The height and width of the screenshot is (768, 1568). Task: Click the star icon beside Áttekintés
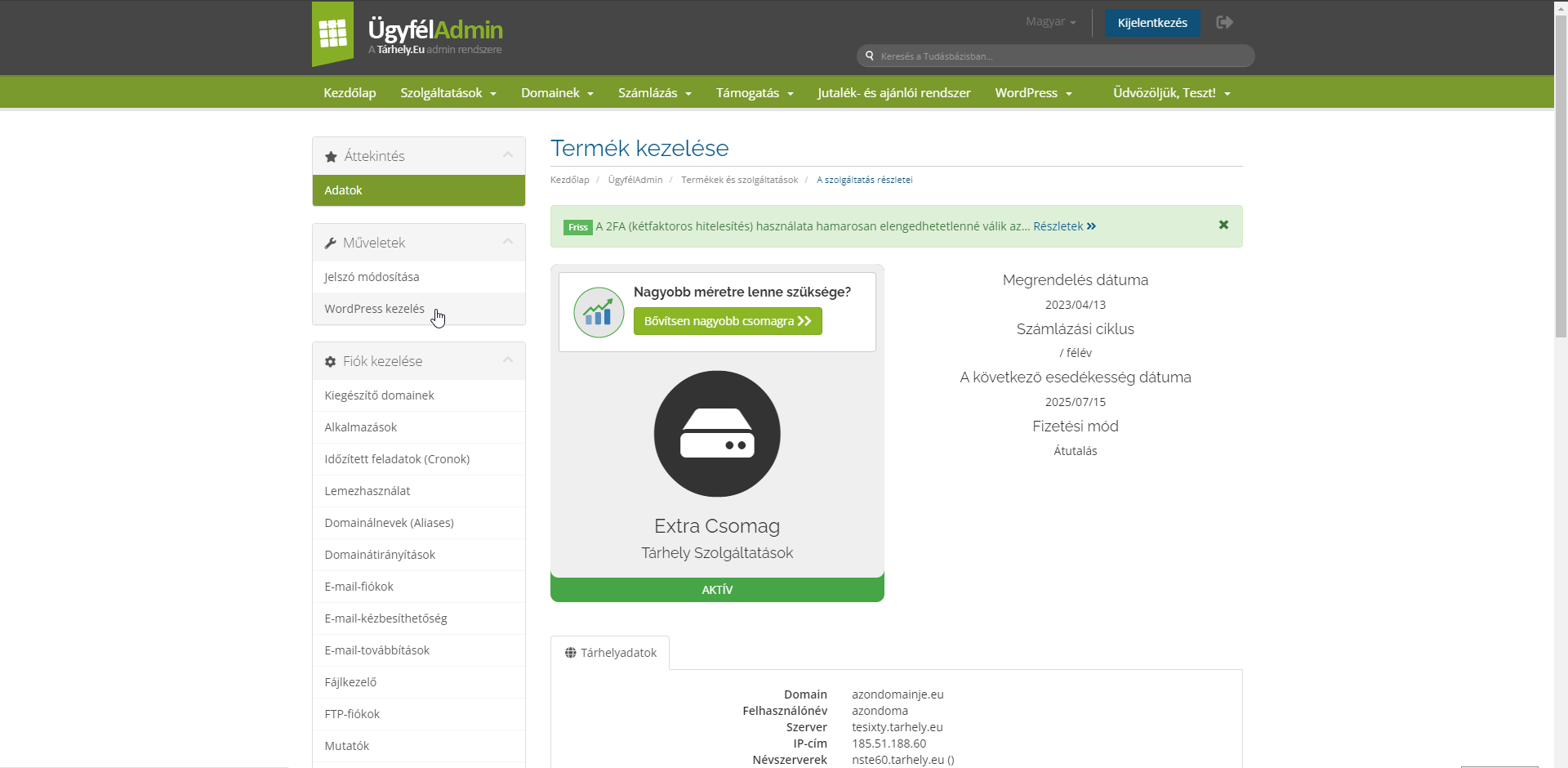coord(331,157)
